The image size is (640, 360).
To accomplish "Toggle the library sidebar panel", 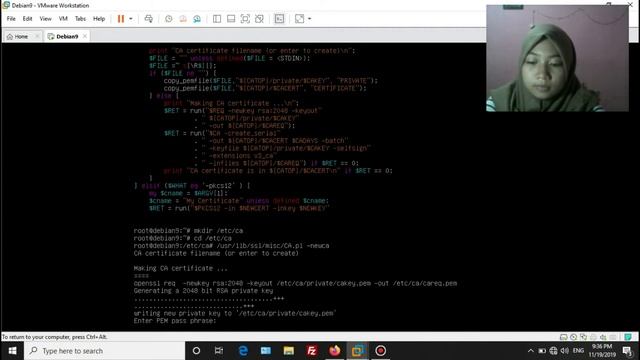I will [217, 19].
